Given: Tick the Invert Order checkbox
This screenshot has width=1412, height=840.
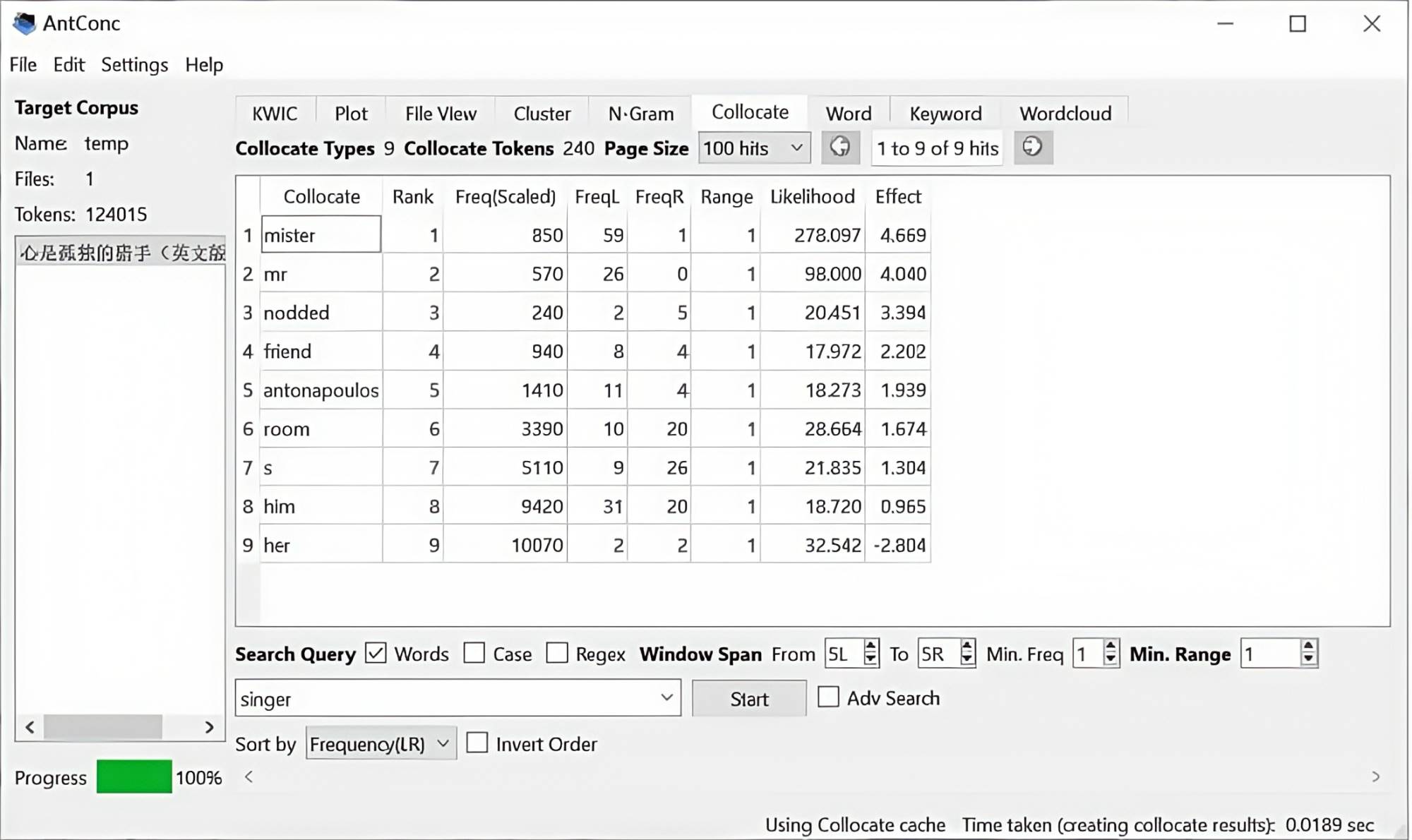Looking at the screenshot, I should (478, 743).
